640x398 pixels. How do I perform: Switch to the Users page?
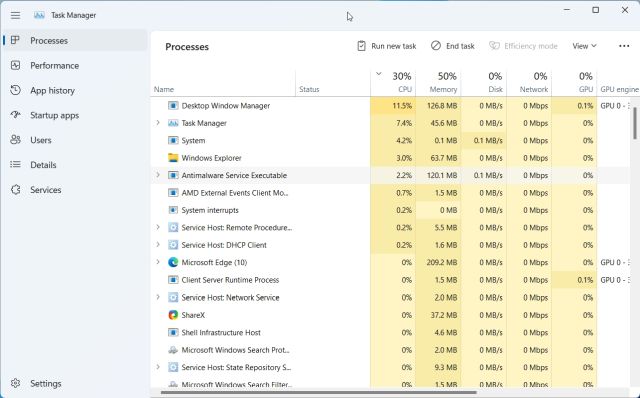(x=75, y=140)
